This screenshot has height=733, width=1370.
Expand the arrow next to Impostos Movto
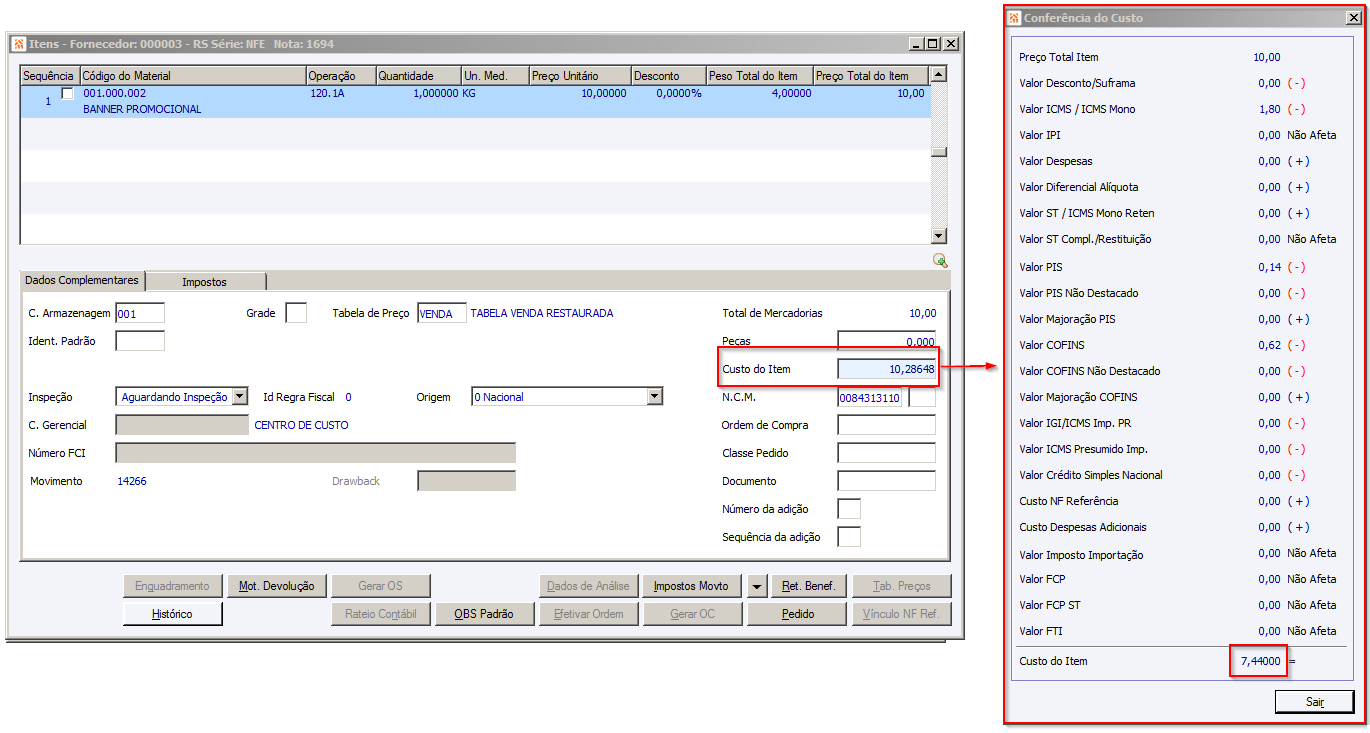(758, 586)
